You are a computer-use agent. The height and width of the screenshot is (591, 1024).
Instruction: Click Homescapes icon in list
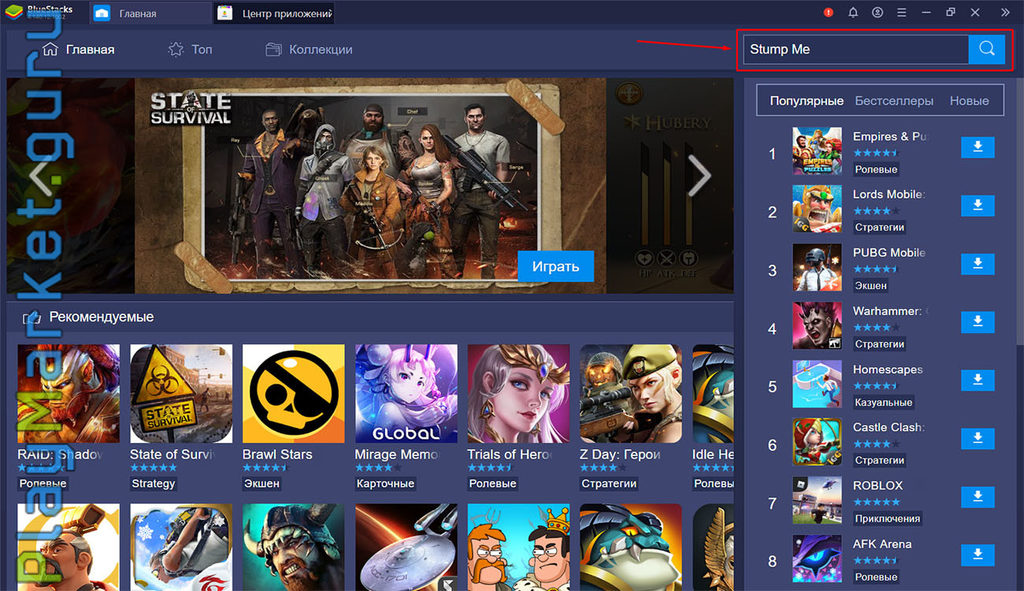(x=817, y=384)
